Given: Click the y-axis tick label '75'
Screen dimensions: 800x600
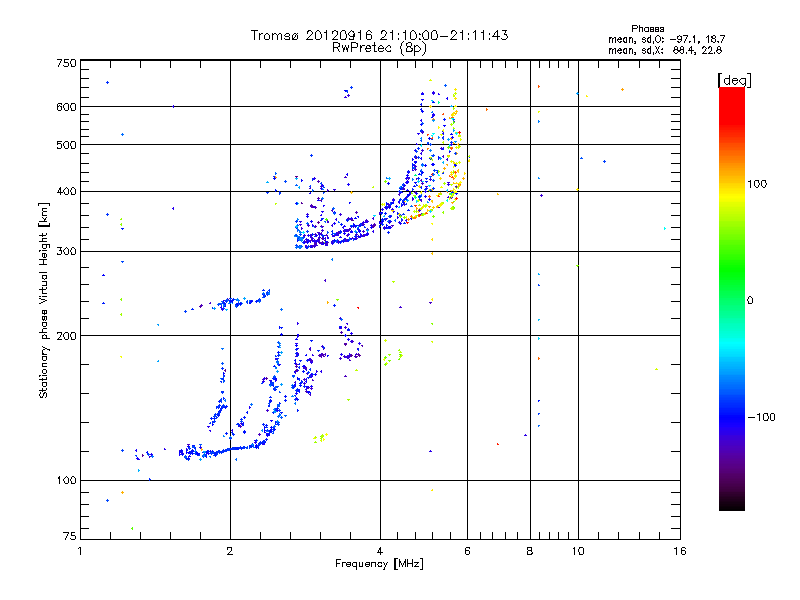Looking at the screenshot, I should [70, 536].
